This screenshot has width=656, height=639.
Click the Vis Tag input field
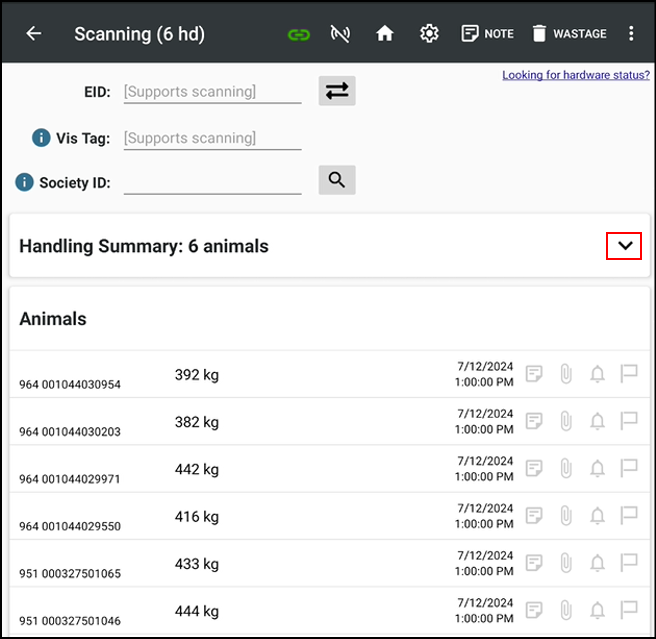(212, 138)
